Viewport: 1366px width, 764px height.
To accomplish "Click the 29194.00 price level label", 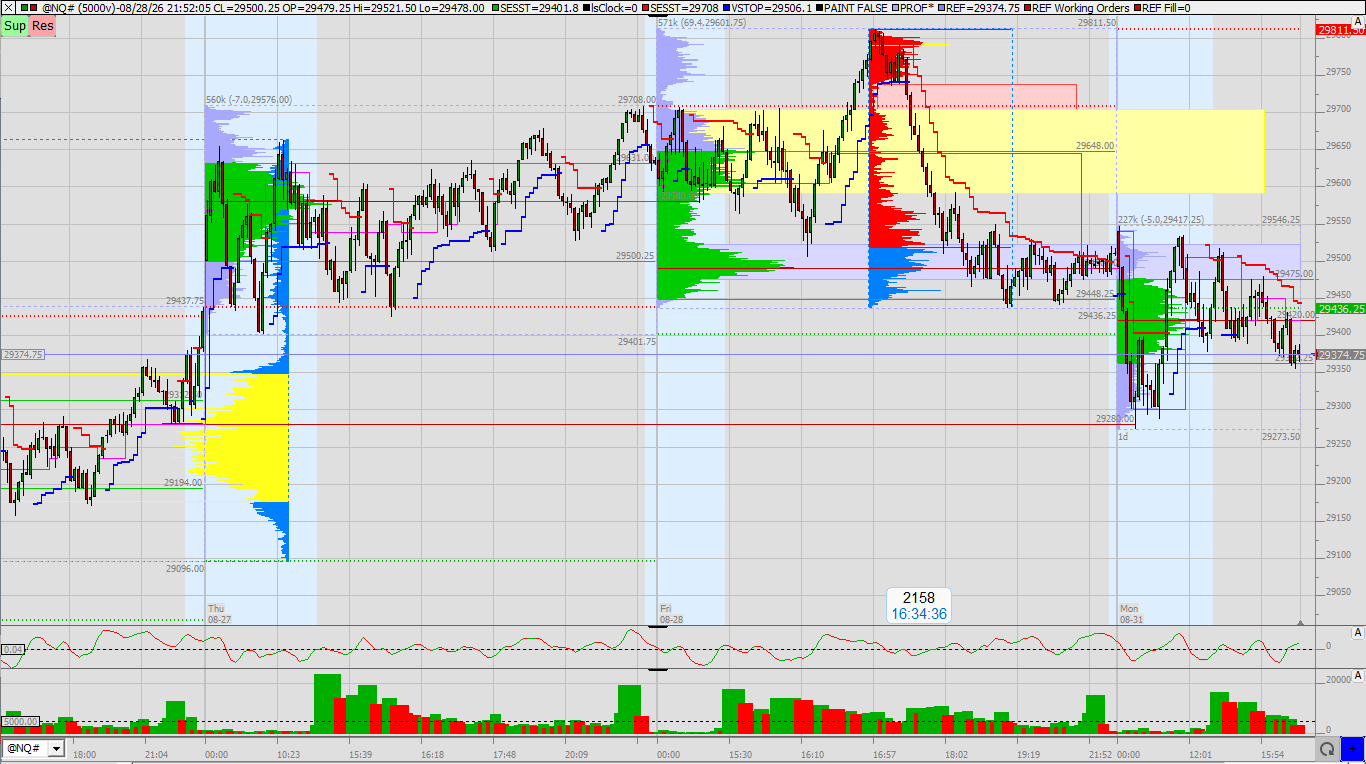I will tap(184, 482).
